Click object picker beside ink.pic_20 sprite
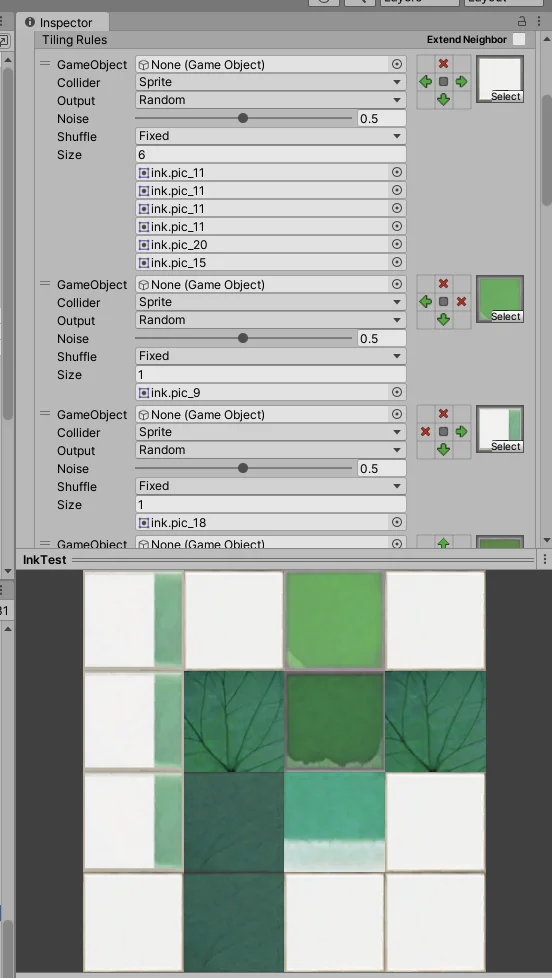The height and width of the screenshot is (978, 552). (x=397, y=244)
